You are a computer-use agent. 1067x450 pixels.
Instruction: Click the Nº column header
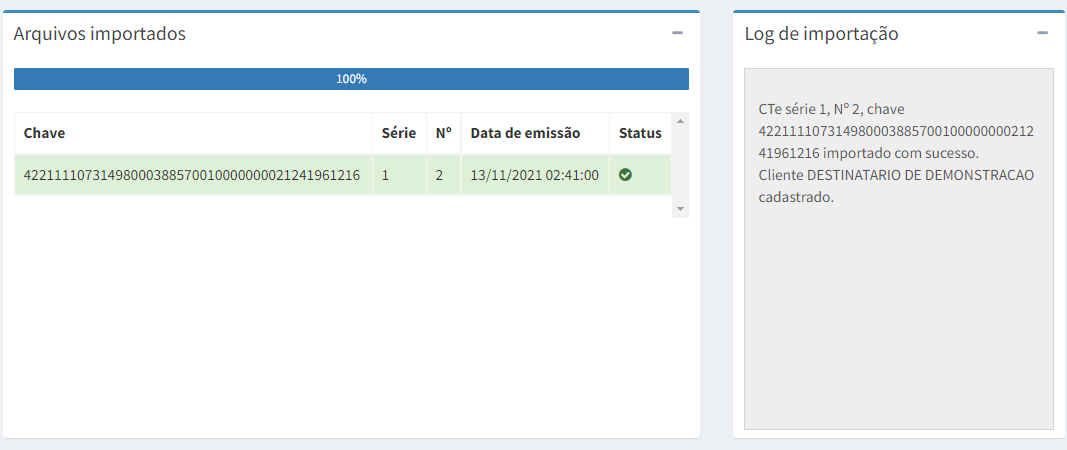(x=443, y=133)
